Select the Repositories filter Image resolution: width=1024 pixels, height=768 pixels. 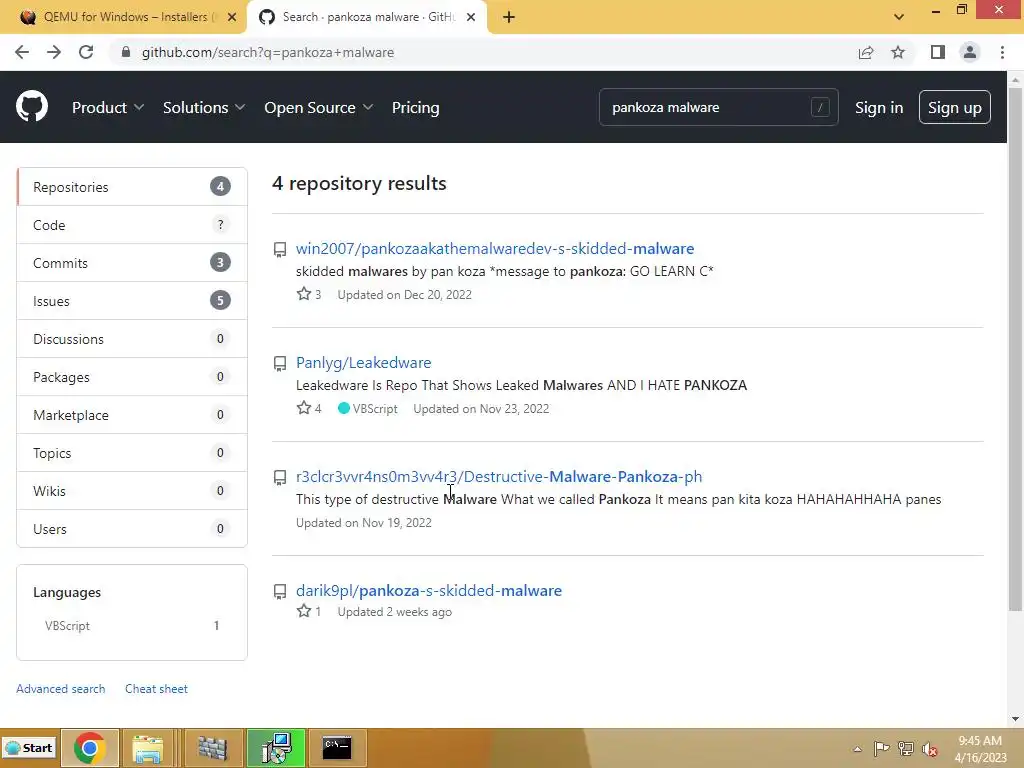coord(132,187)
